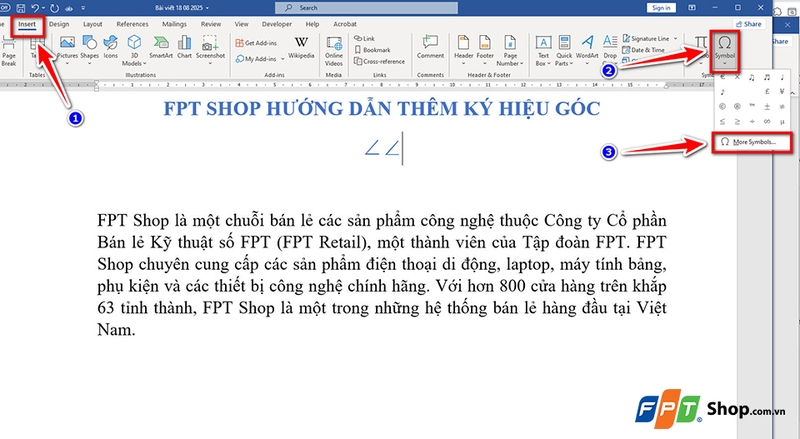
Task: Insert the registered ® symbol
Action: point(737,107)
